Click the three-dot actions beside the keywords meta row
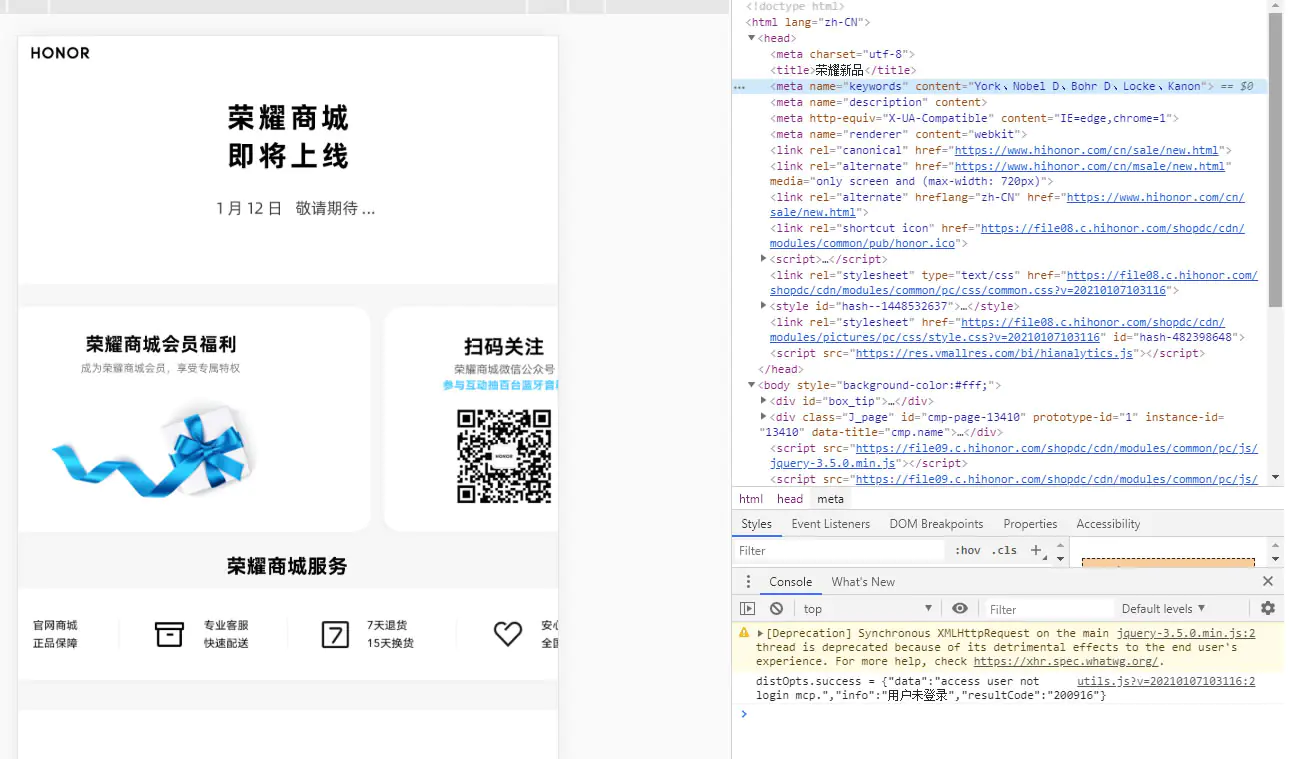 740,87
